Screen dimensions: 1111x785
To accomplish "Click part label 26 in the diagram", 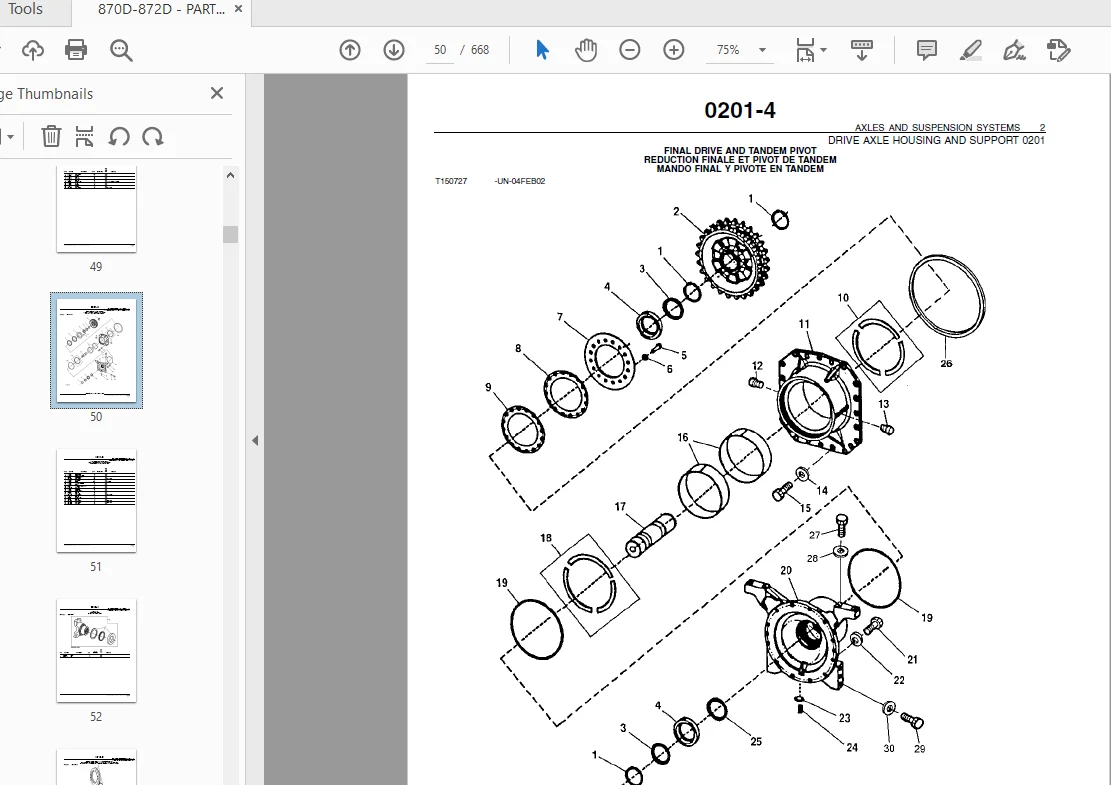I will point(946,363).
